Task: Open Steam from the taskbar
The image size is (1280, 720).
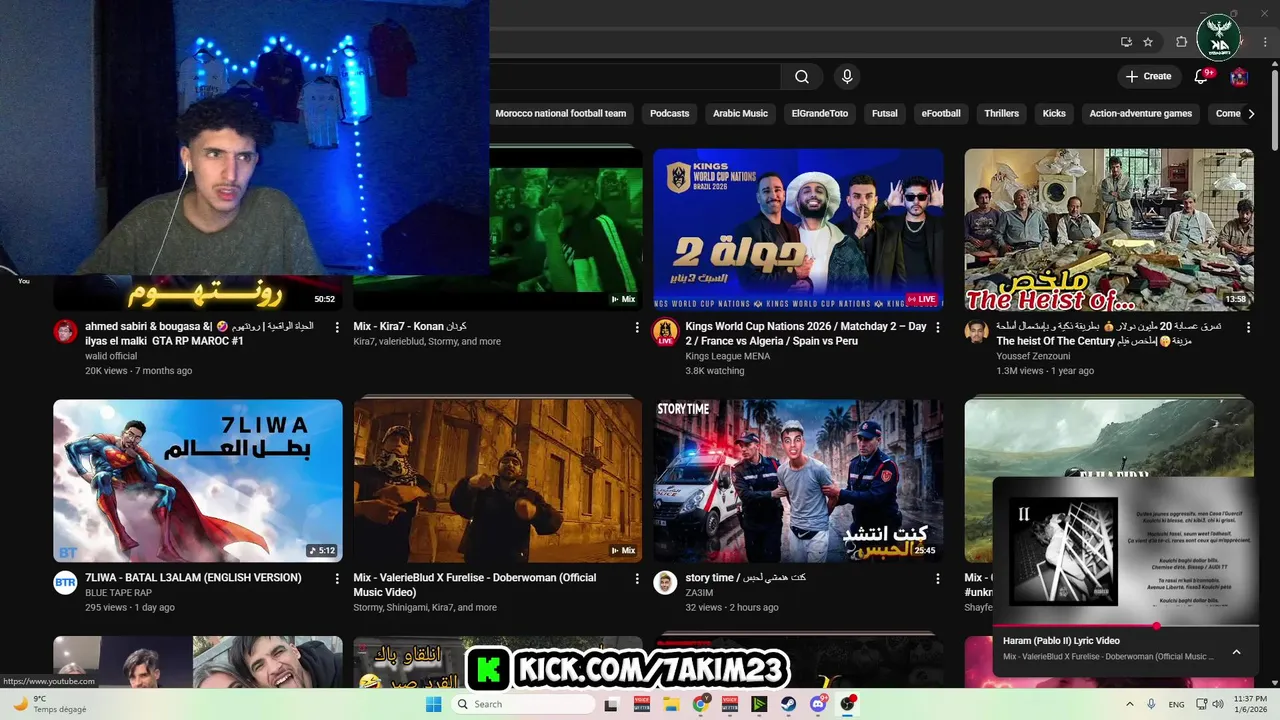Action: pos(788,704)
